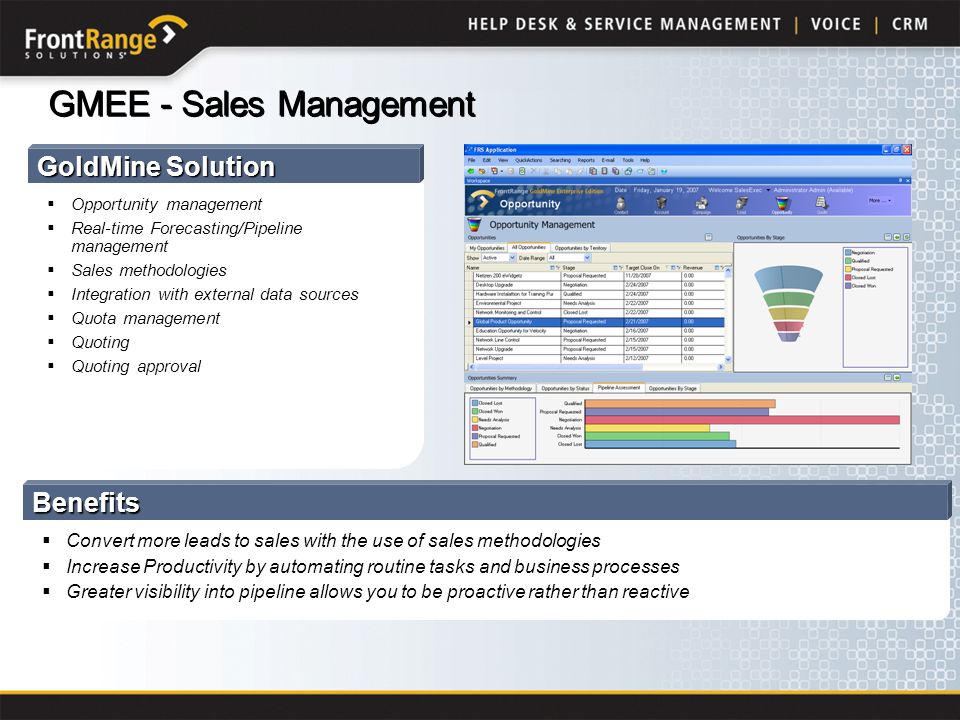This screenshot has height=720, width=960.
Task: Click the refresh button in Opportunities By Stage header
Action: 906,237
